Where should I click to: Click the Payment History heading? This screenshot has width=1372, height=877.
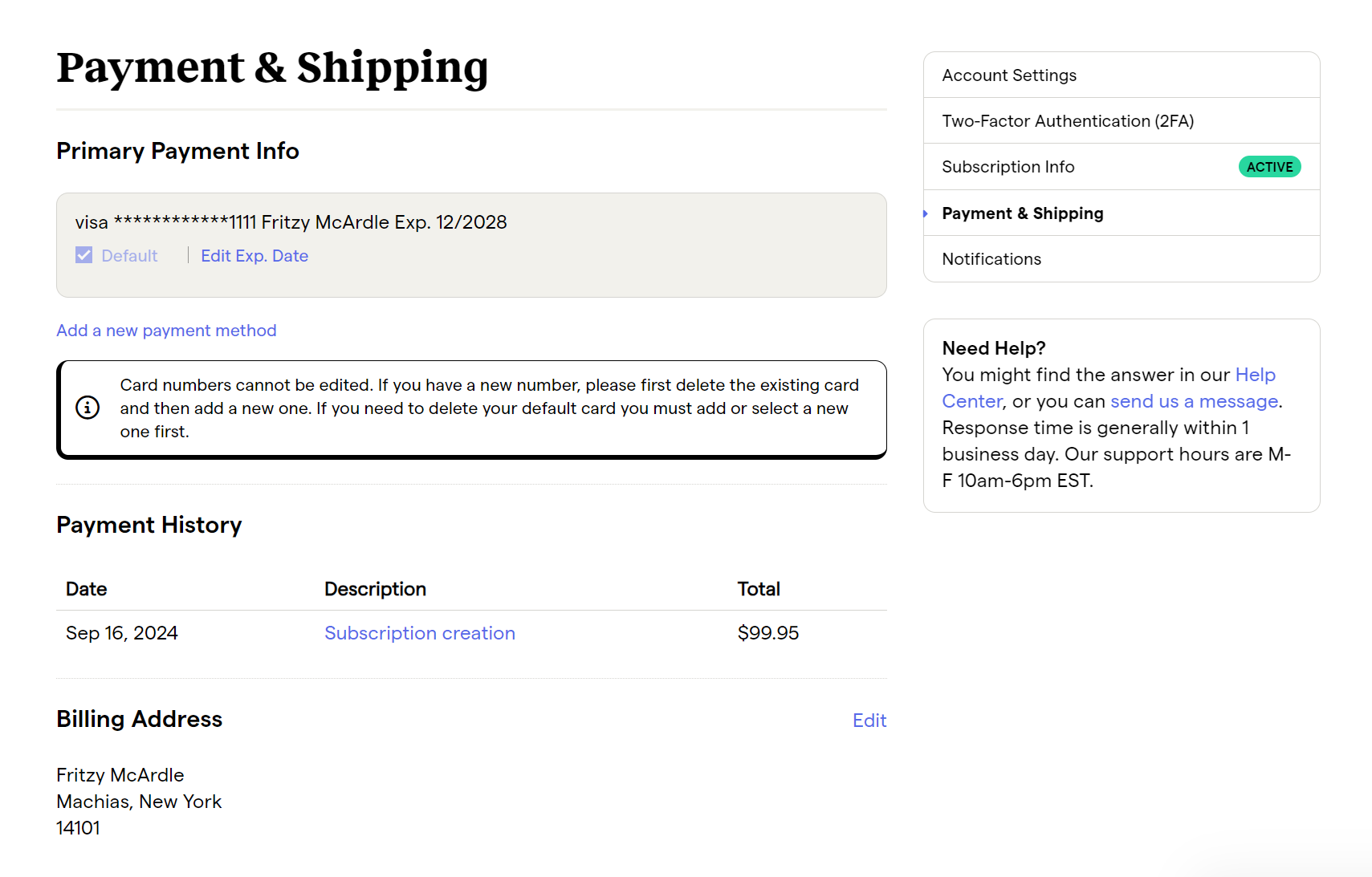149,525
